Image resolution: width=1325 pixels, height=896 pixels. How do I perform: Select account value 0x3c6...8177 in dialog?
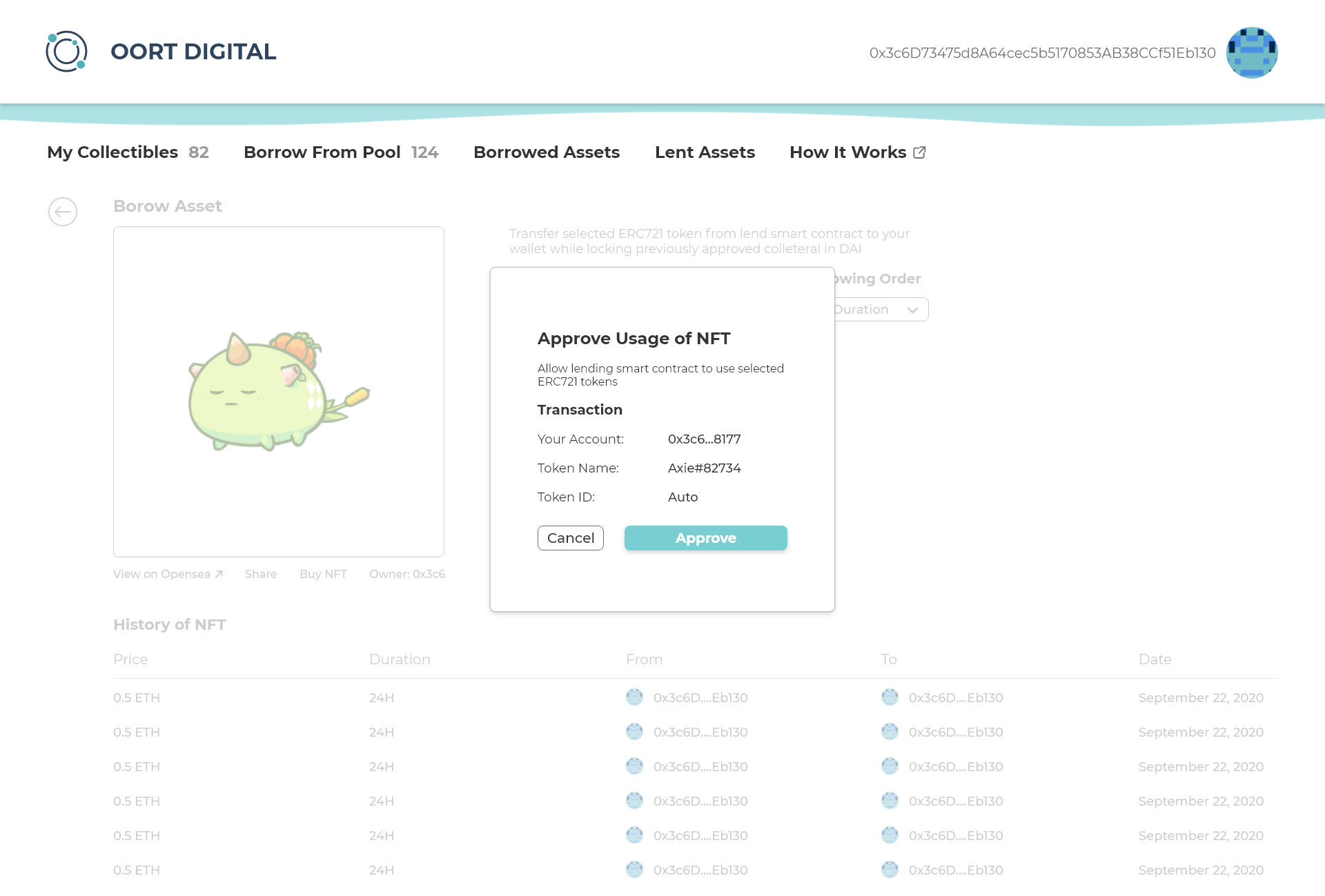[704, 439]
